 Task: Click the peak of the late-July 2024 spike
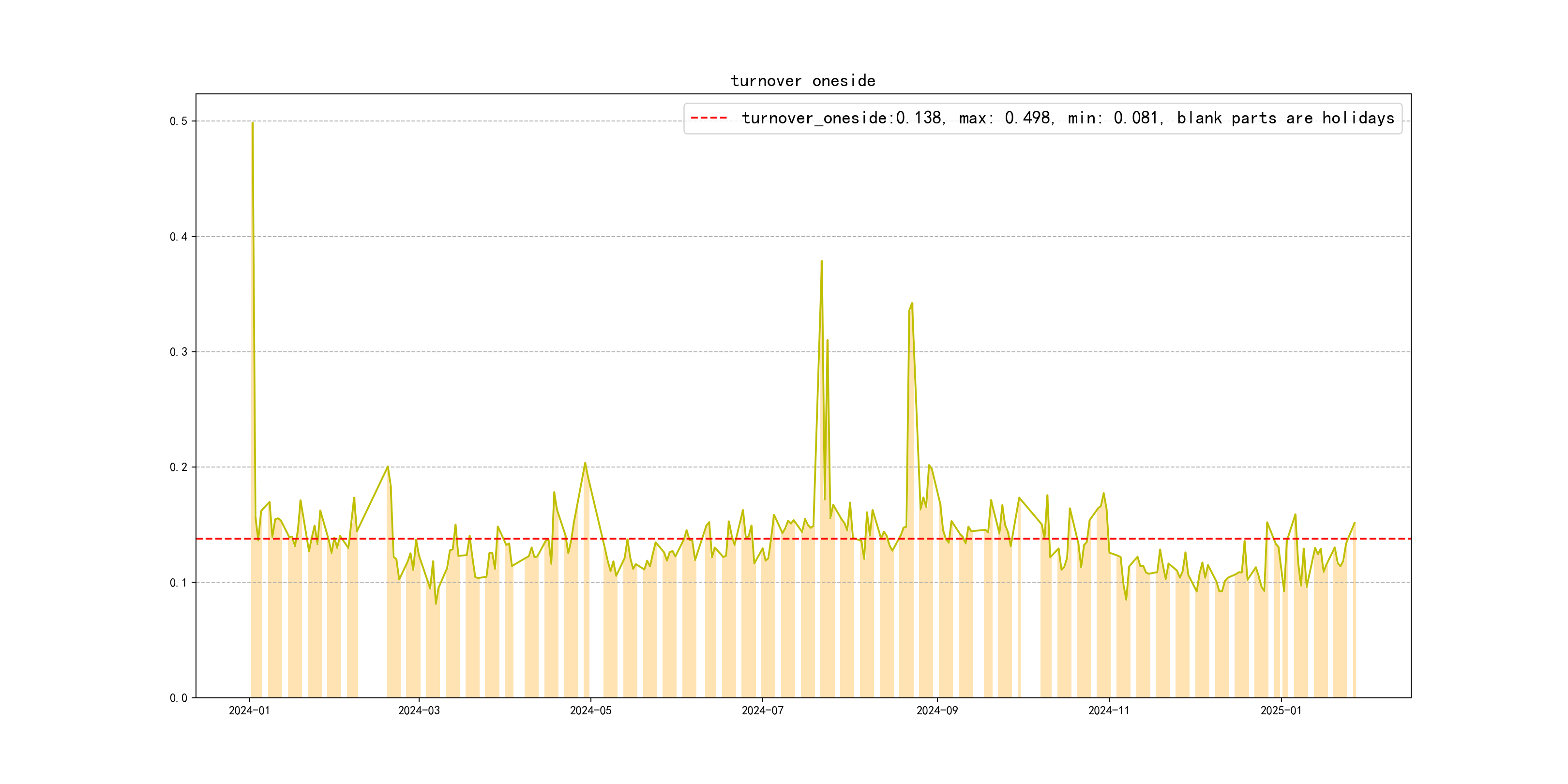(822, 262)
